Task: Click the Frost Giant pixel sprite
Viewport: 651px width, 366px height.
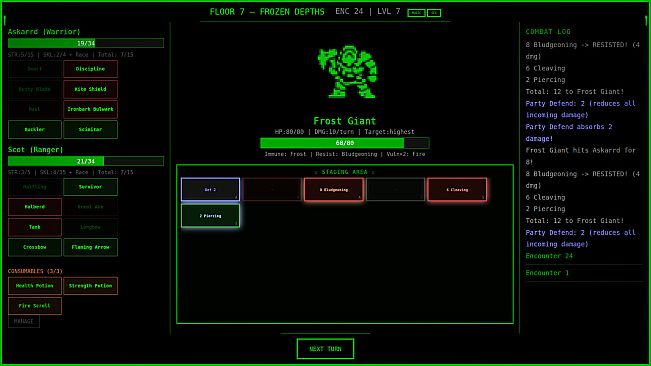Action: point(347,72)
